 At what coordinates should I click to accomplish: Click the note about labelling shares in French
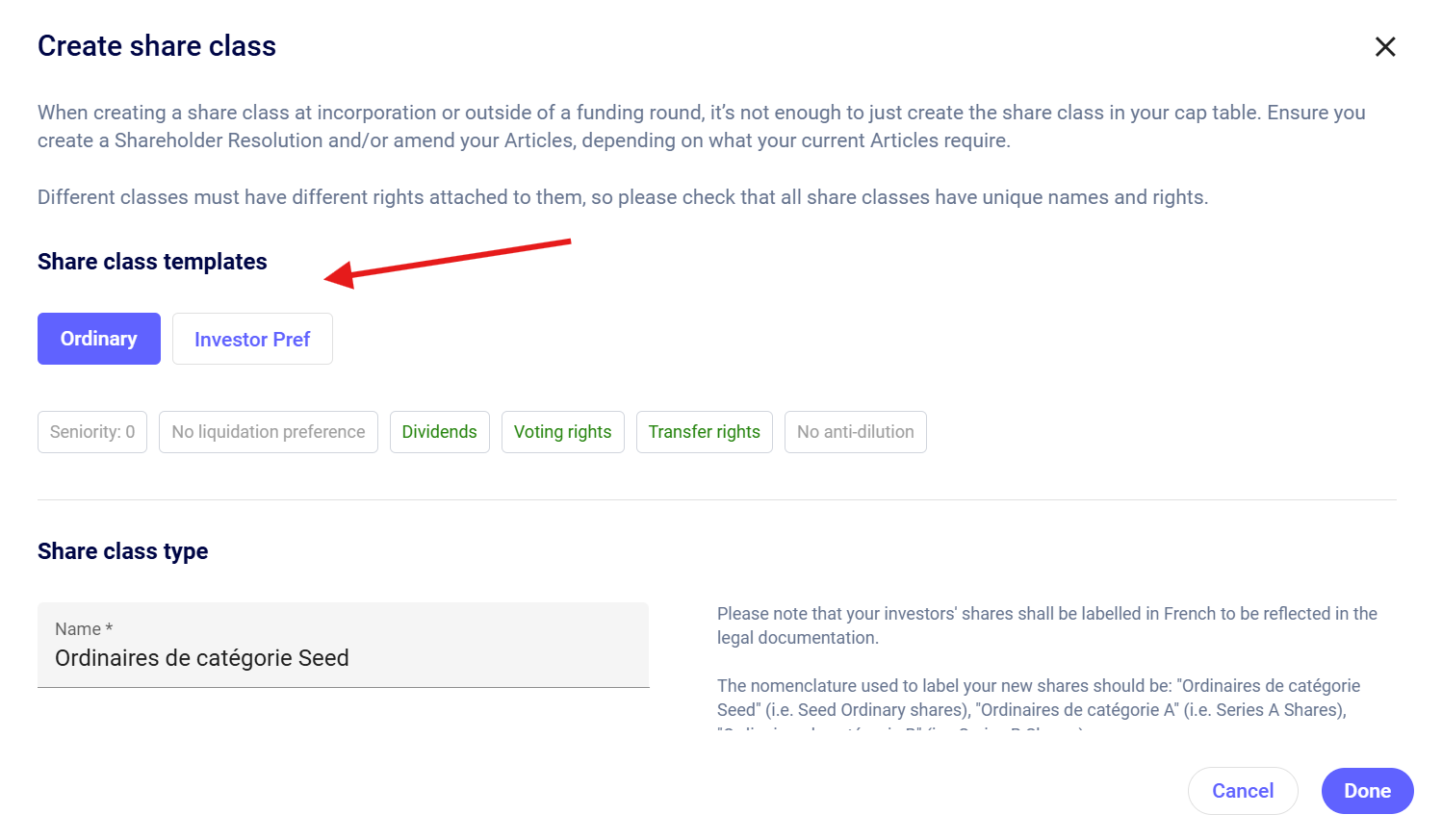pyautogui.click(x=1046, y=625)
